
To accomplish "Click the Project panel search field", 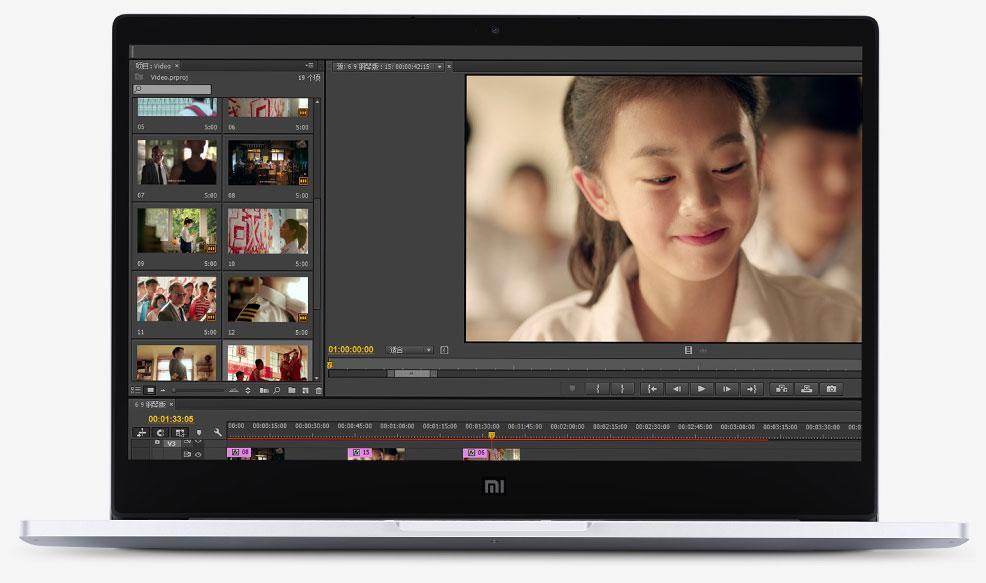I will pyautogui.click(x=172, y=89).
